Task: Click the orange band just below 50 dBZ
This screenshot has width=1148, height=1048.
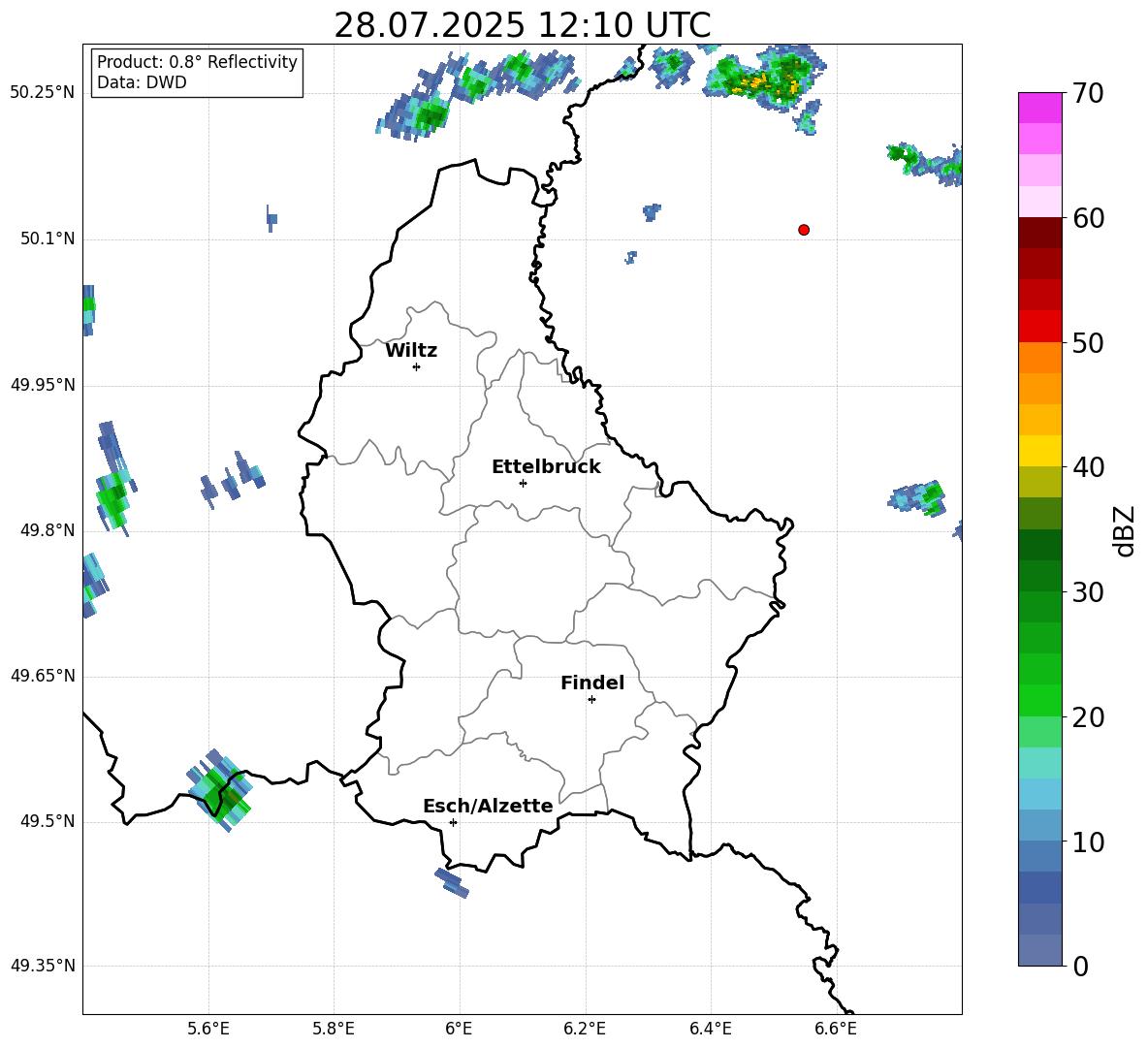Action: [x=1040, y=358]
